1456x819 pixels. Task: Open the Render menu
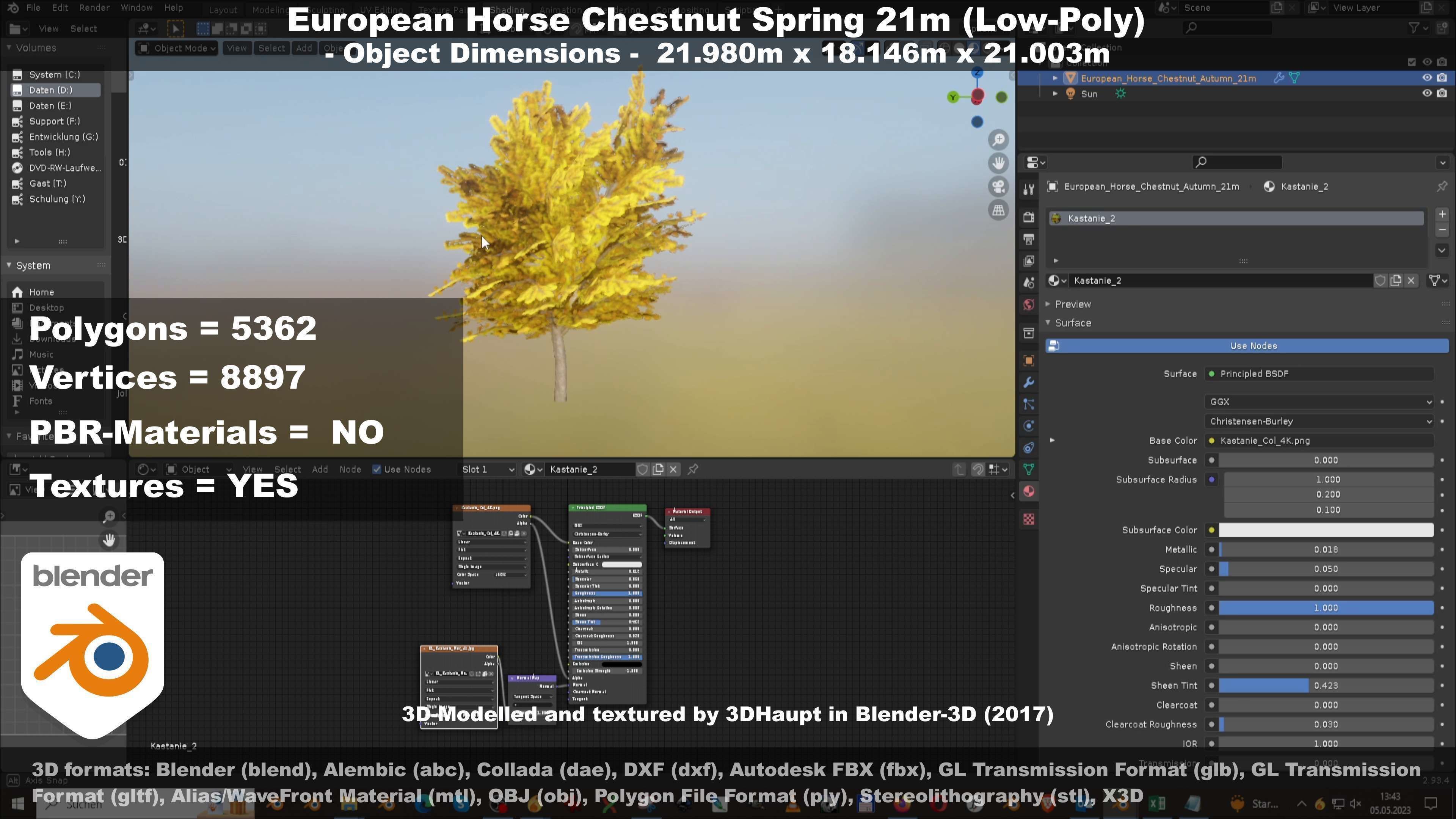[94, 8]
